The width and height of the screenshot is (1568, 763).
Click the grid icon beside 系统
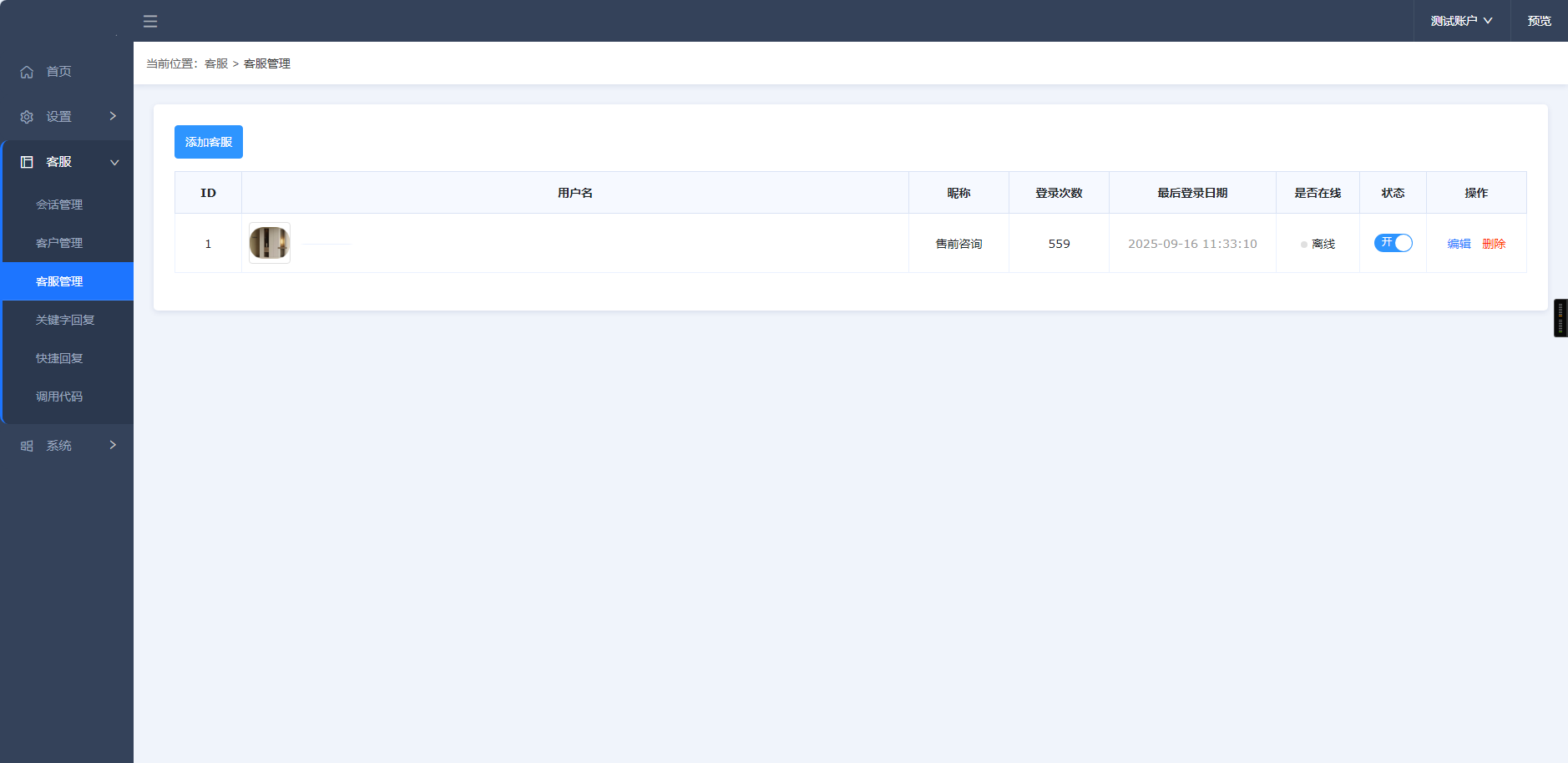(27, 446)
